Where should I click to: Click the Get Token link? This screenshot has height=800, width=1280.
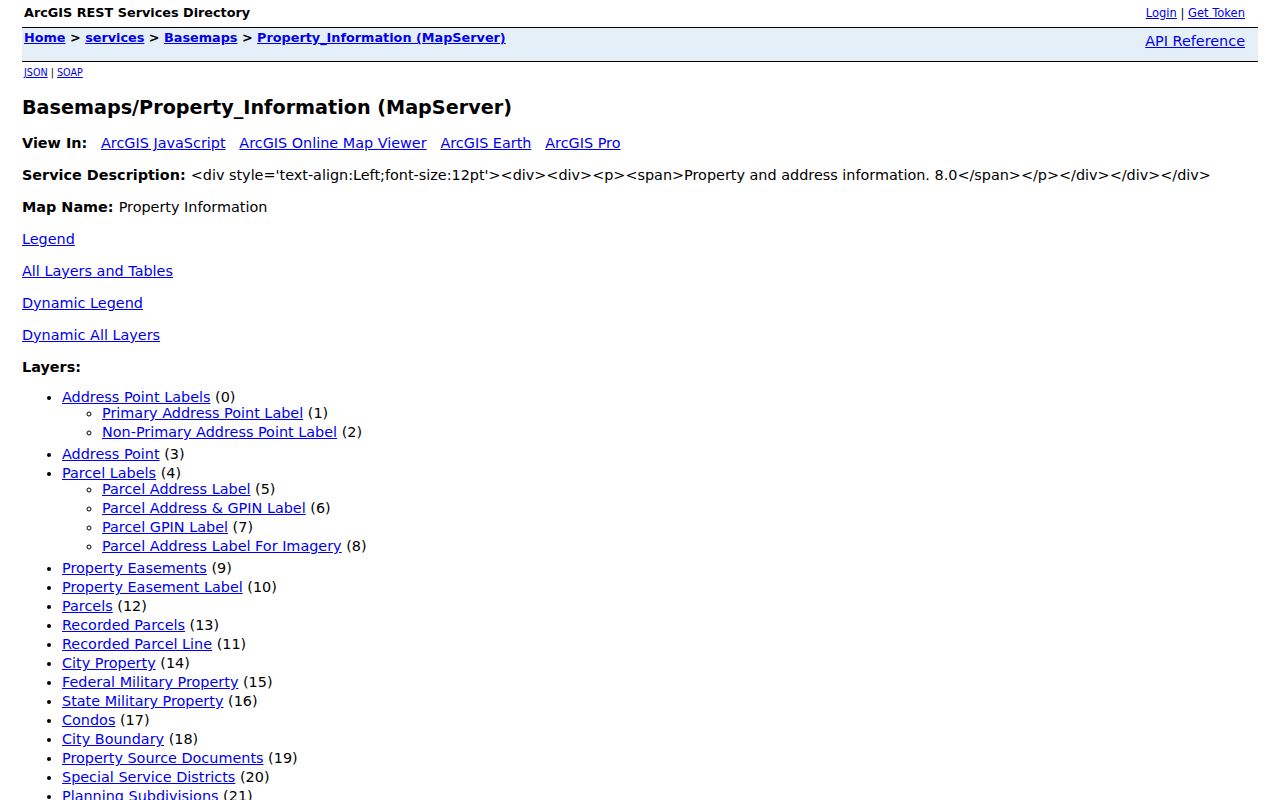pyautogui.click(x=1216, y=13)
